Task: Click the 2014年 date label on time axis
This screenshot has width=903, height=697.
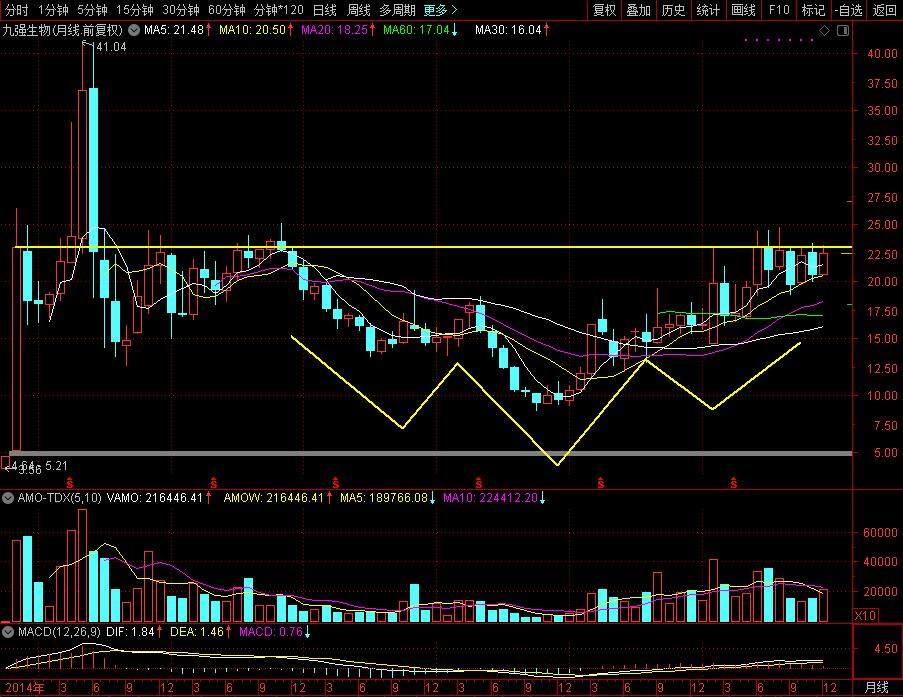Action: (x=24, y=688)
